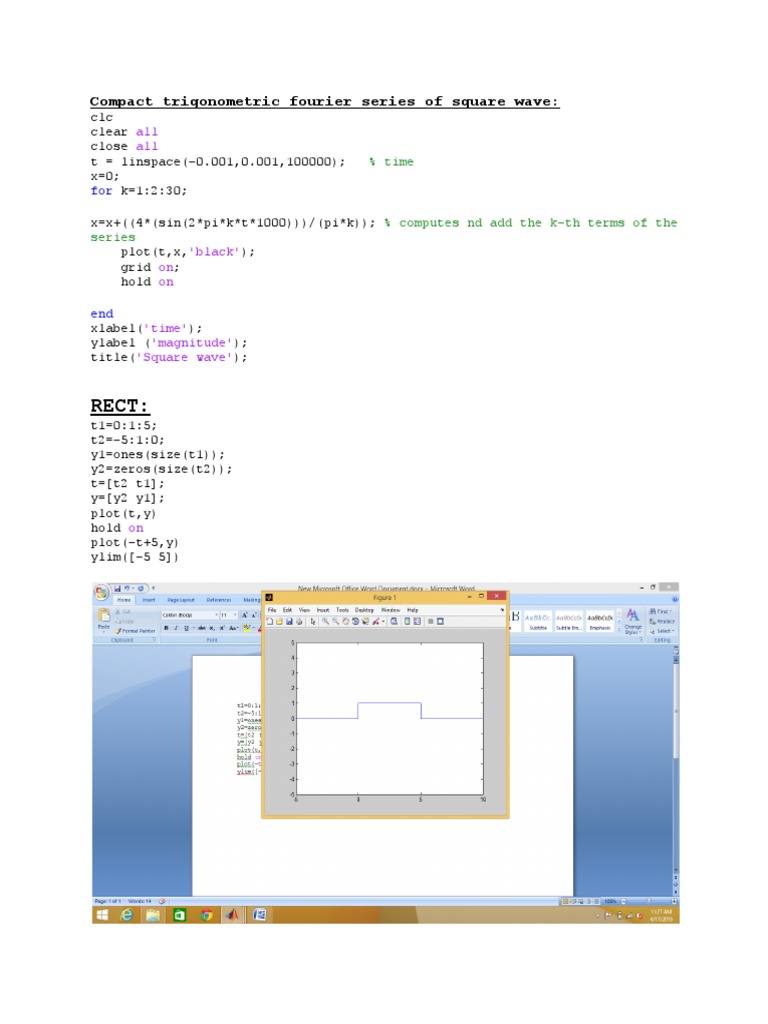Open MATLAB from the Windows taskbar

click(x=231, y=914)
